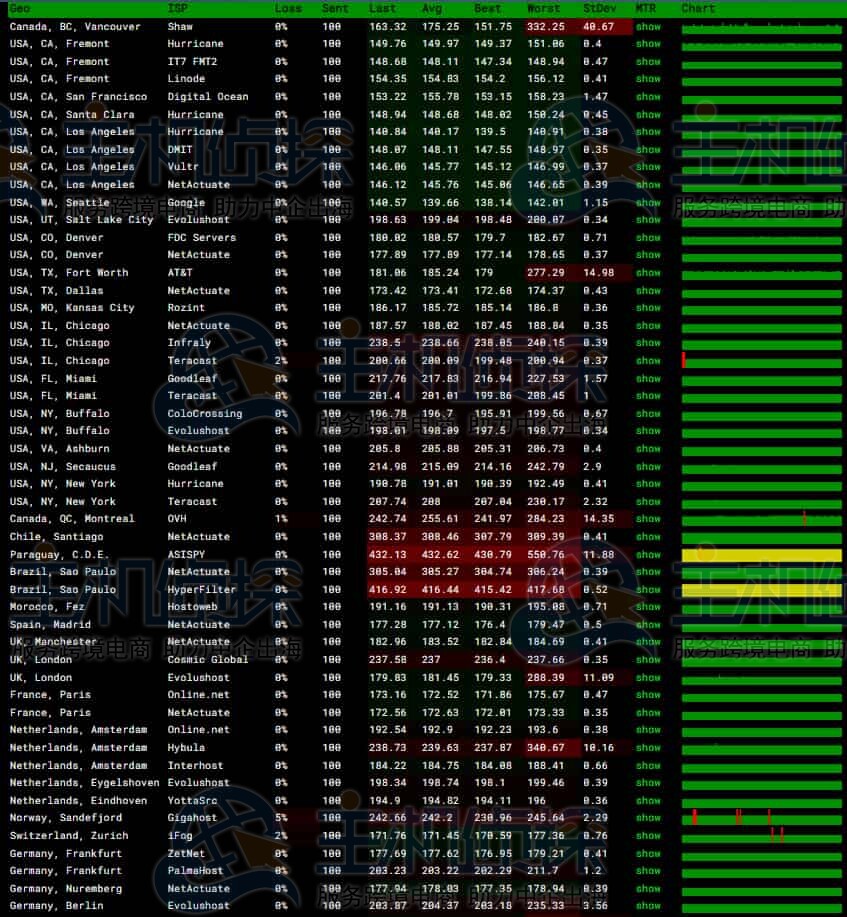
Task: Select 'Canada, BC, Vancouver' geo cell
Action: pyautogui.click(x=75, y=27)
